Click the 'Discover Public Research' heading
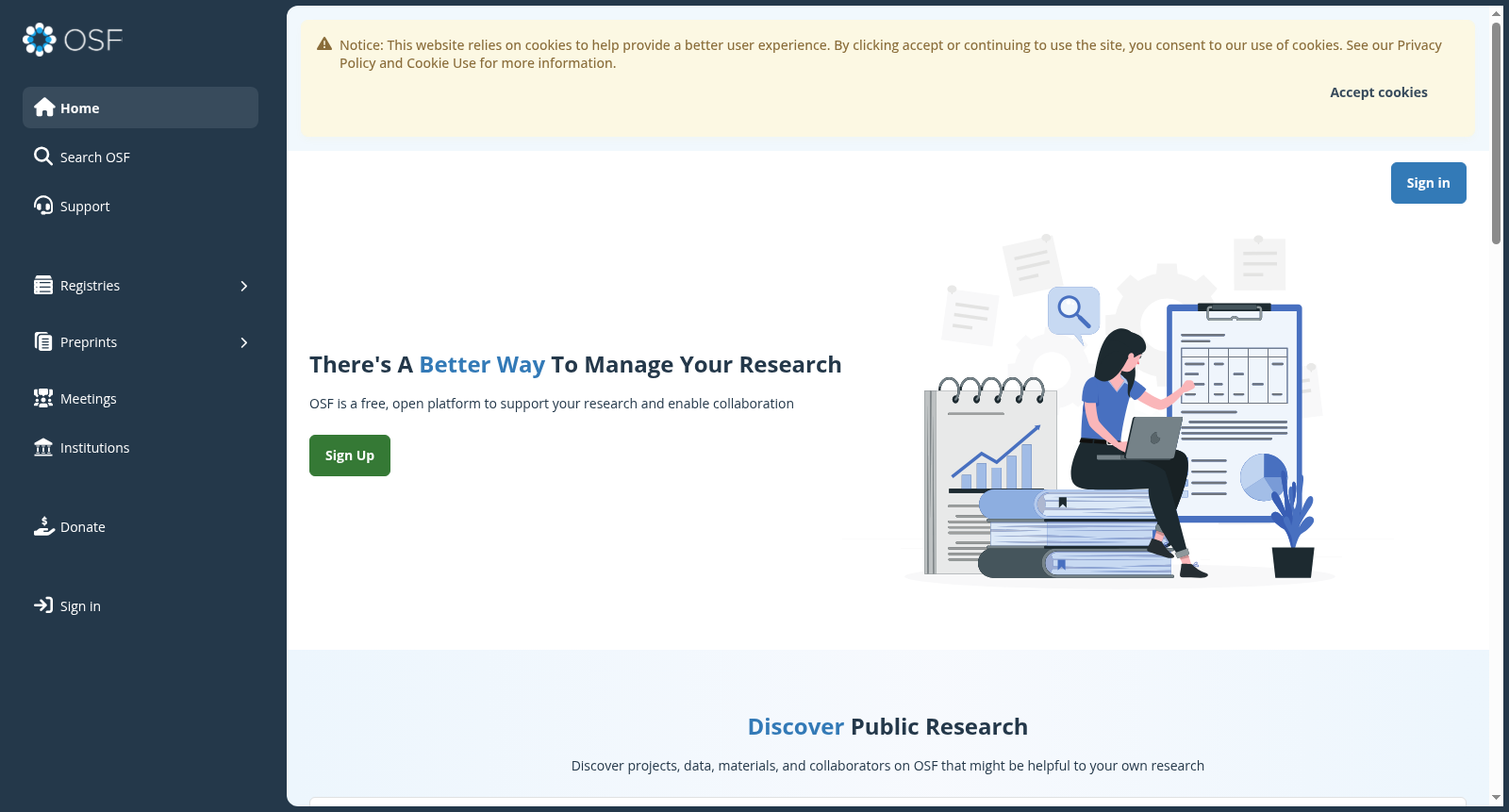This screenshot has height=812, width=1509. point(887,726)
